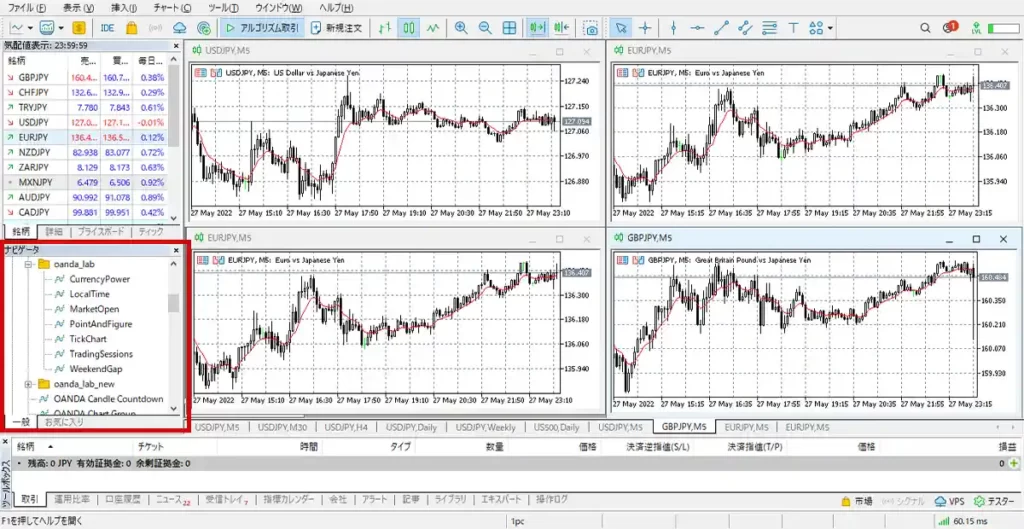Toggle chart auto-scroll to latest bar
Screen dimensions: 1024x529
click(x=538, y=28)
